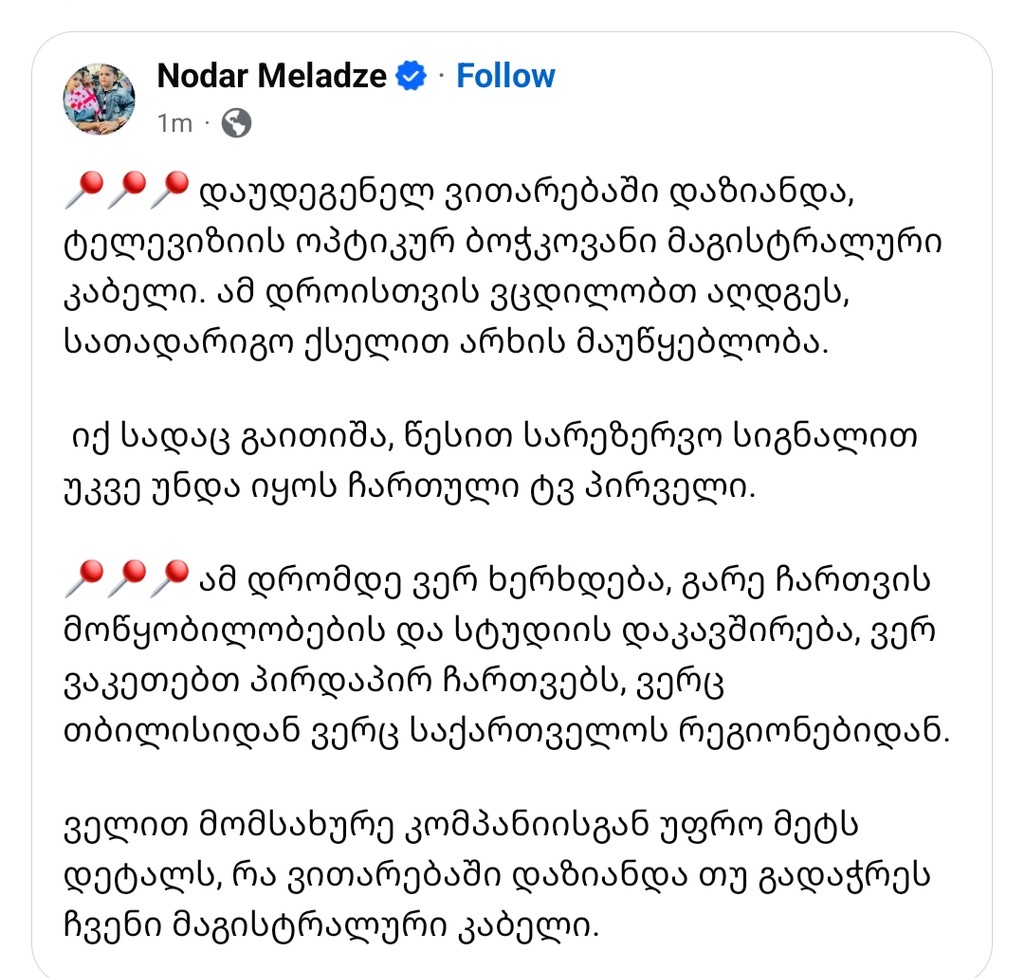This screenshot has width=1024, height=978.
Task: Click the globe public audience icon
Action: 236,123
